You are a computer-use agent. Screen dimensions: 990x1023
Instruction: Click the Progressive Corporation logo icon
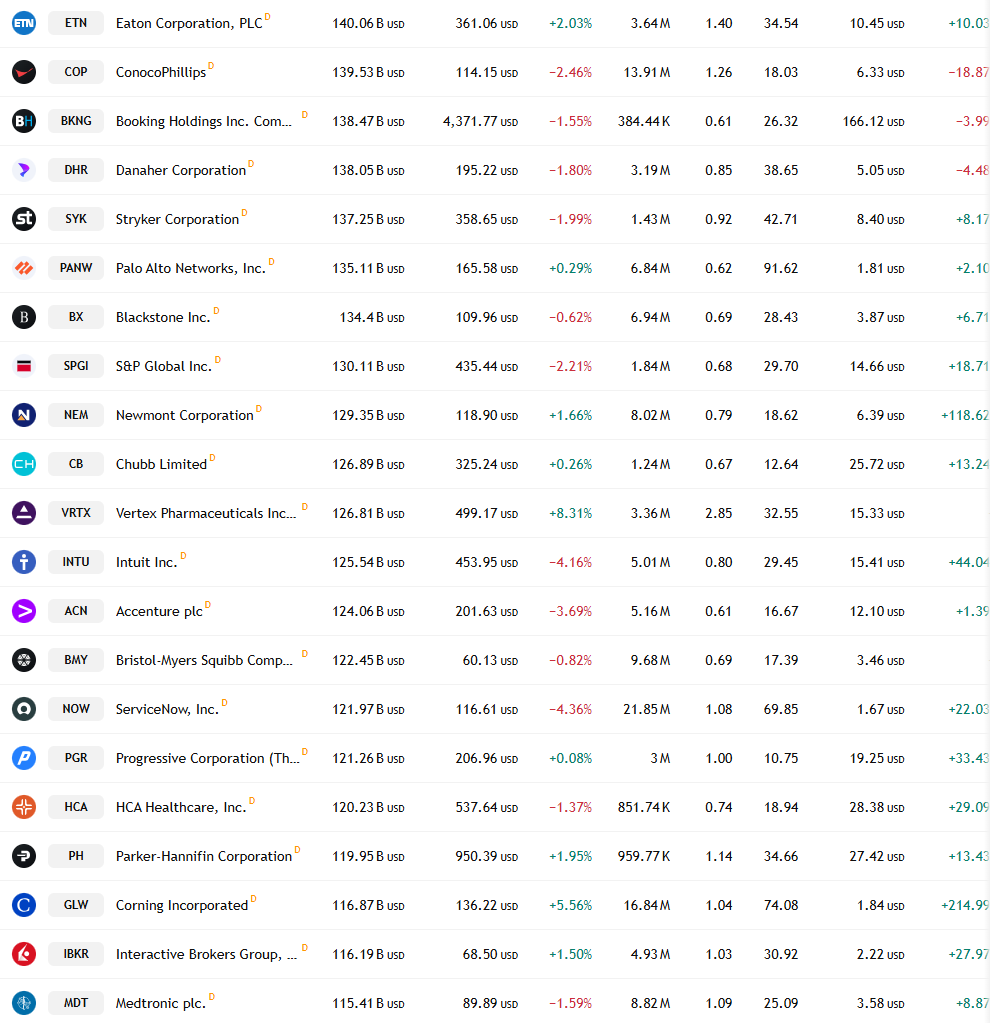click(x=24, y=758)
